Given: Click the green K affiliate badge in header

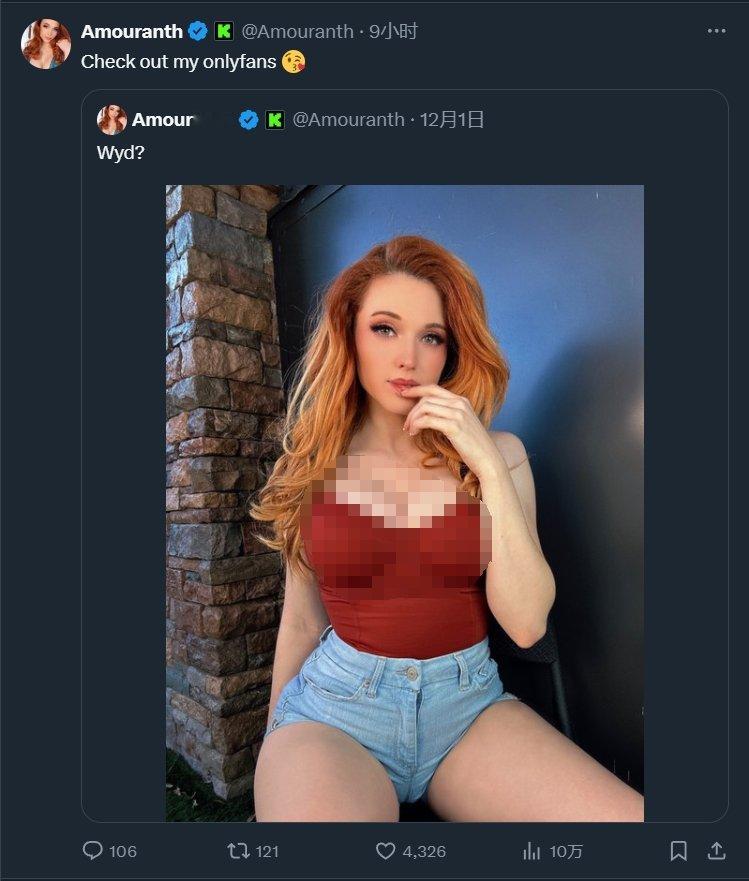Looking at the screenshot, I should tap(224, 31).
